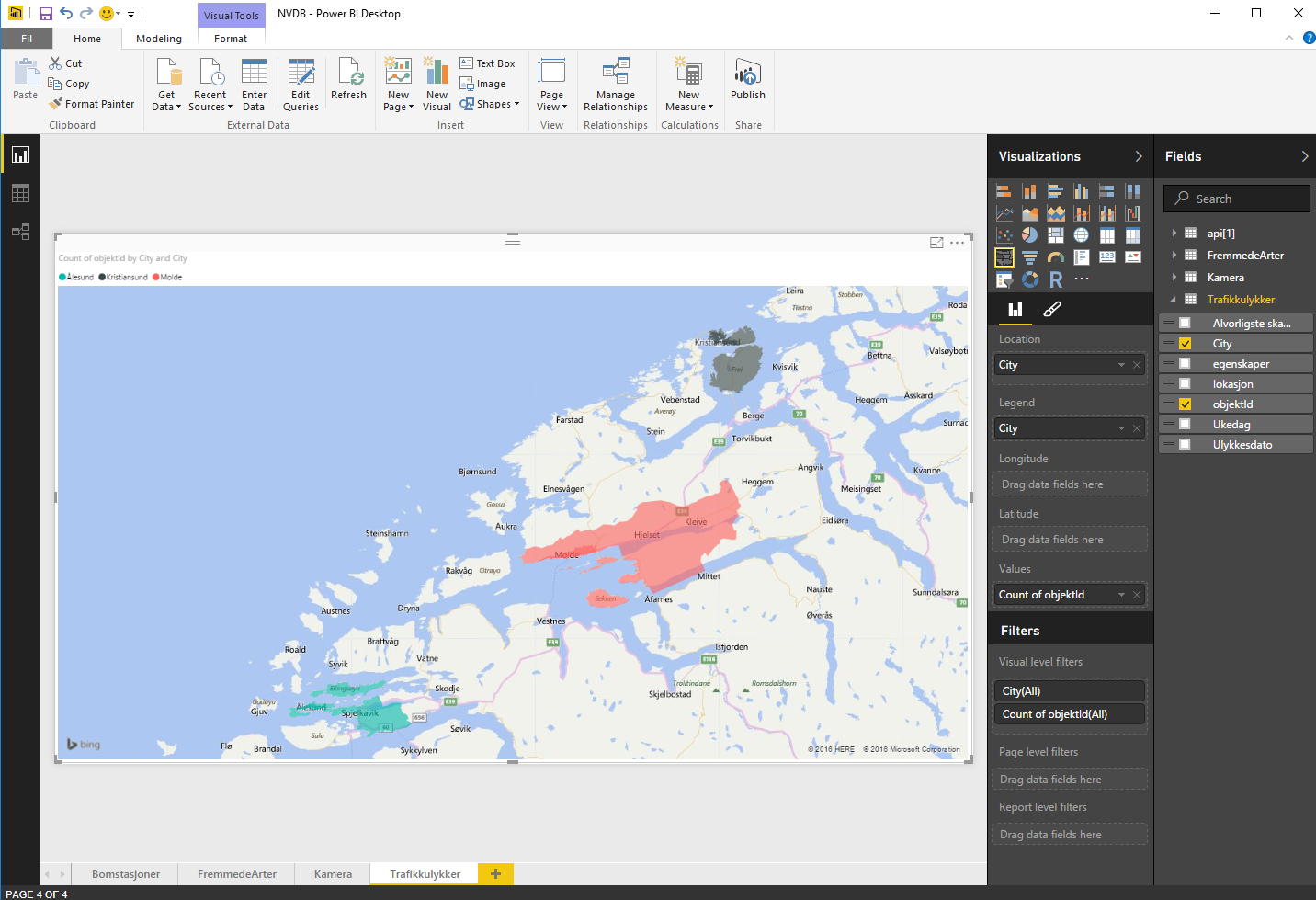
Task: Open dropdown for Location City field
Action: pos(1121,365)
